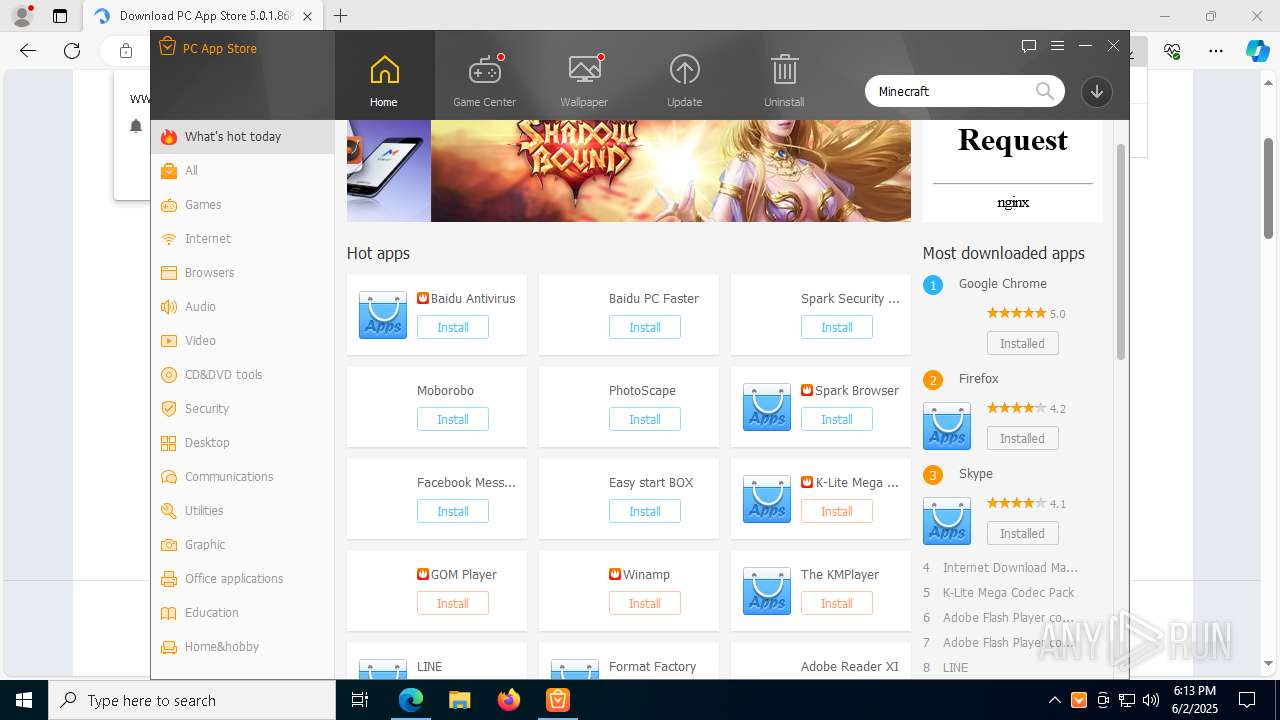Select the Graphic category
Image resolution: width=1280 pixels, height=720 pixels.
click(243, 545)
